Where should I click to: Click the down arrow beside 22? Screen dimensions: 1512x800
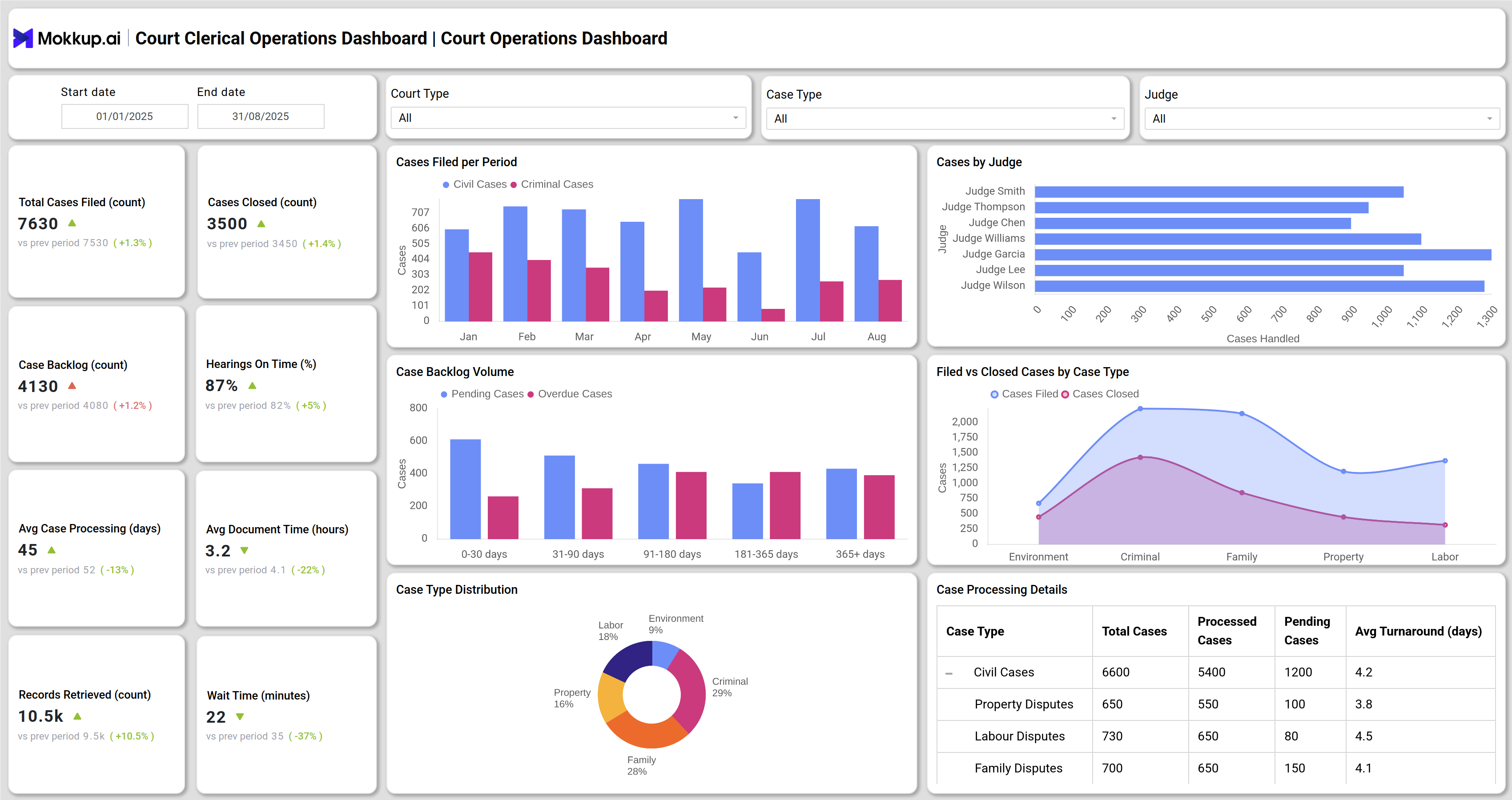click(240, 717)
